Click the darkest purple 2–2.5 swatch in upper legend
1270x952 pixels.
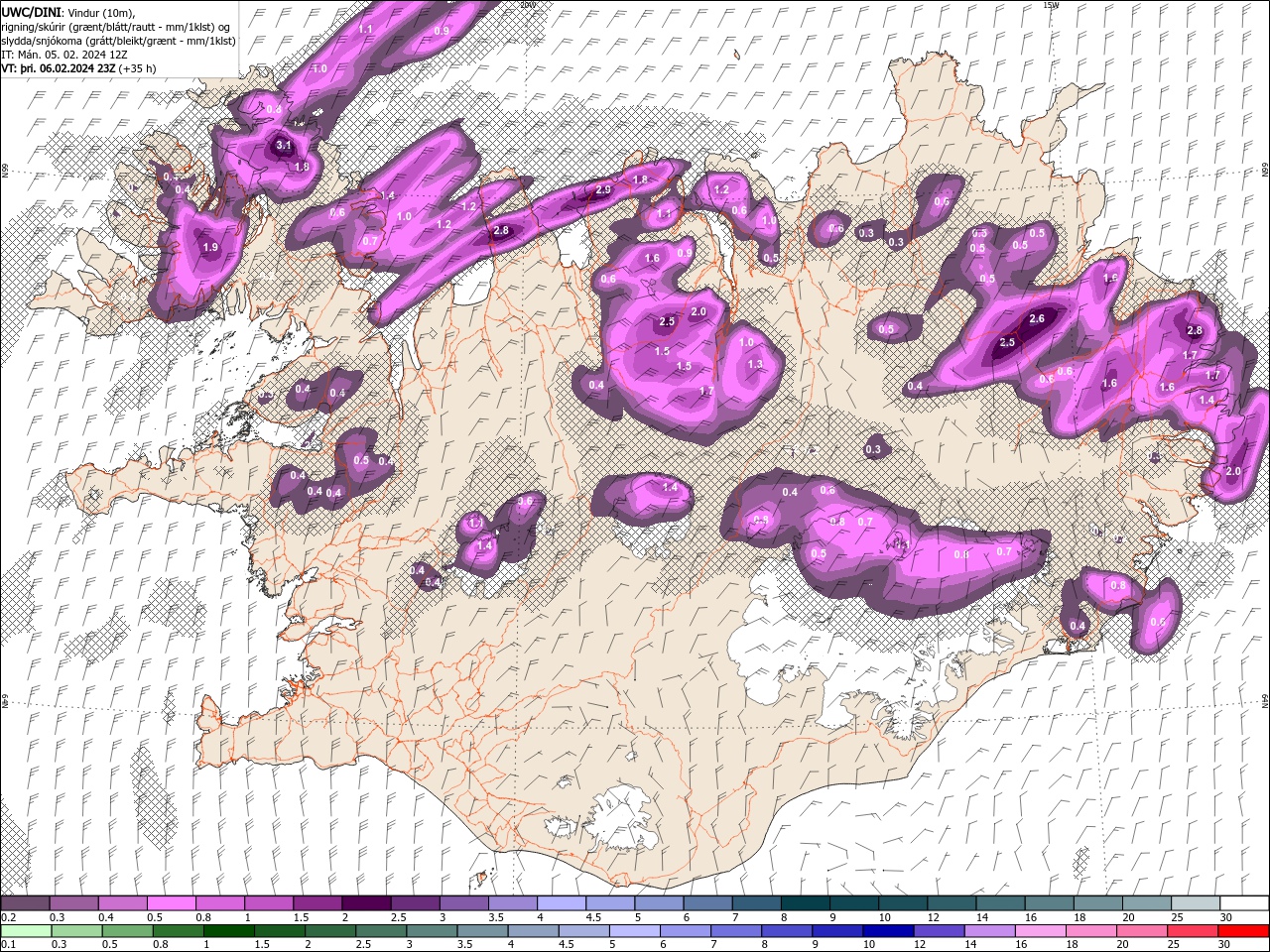(x=365, y=903)
